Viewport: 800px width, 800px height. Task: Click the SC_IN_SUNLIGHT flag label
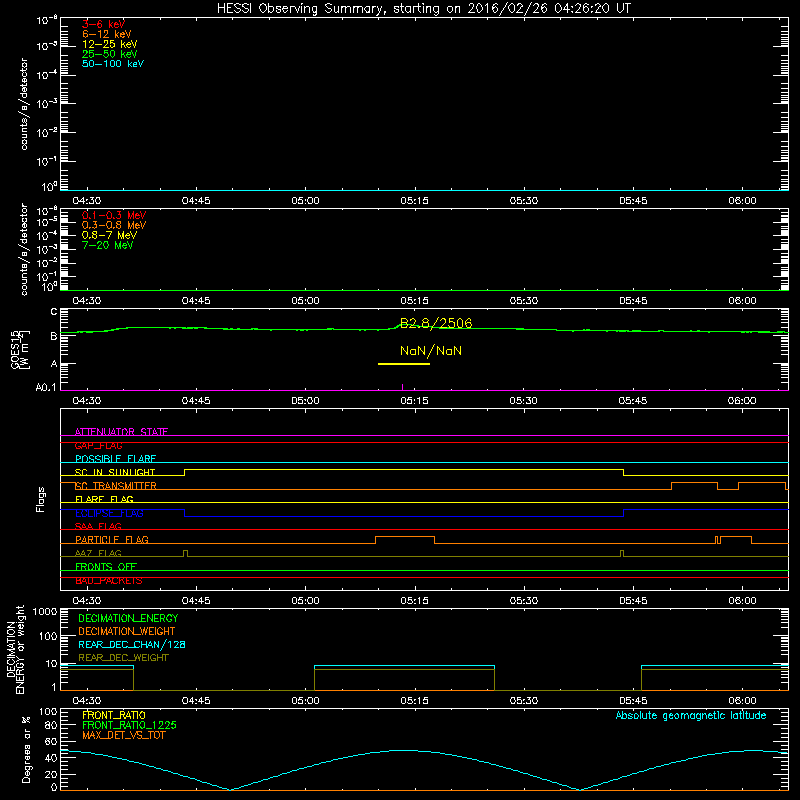coord(115,472)
